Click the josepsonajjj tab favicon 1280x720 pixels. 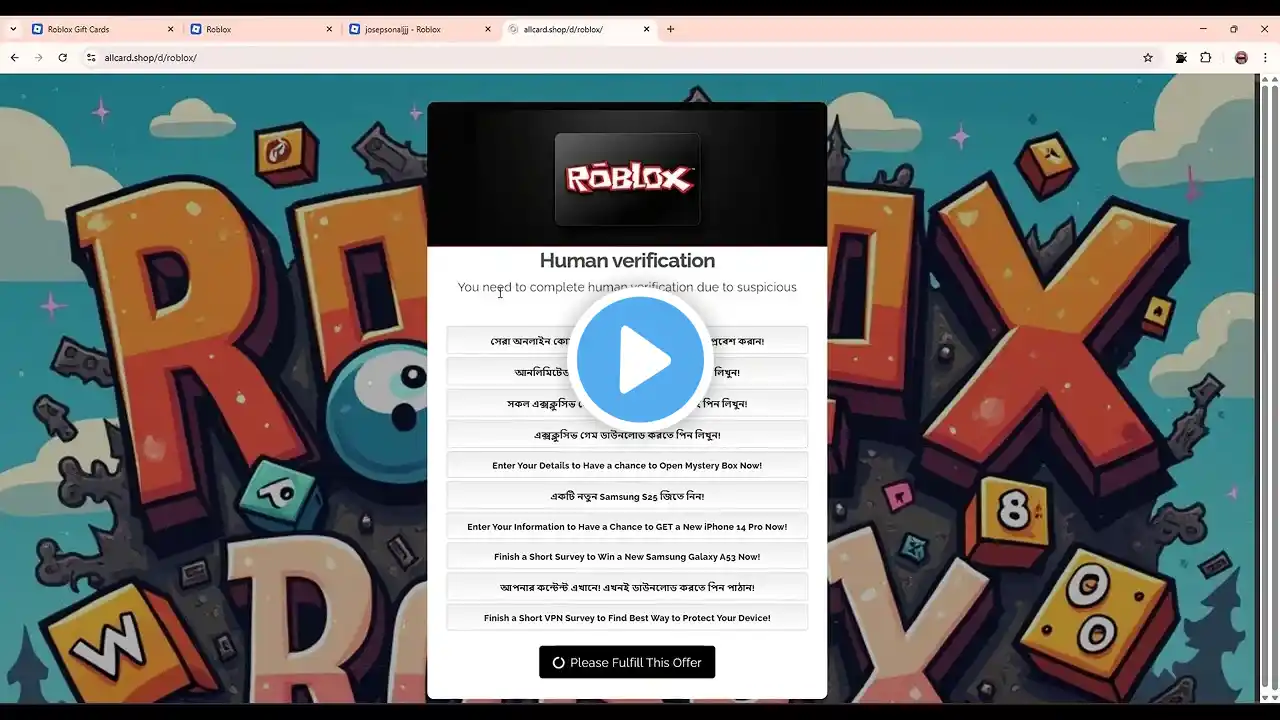tap(355, 29)
